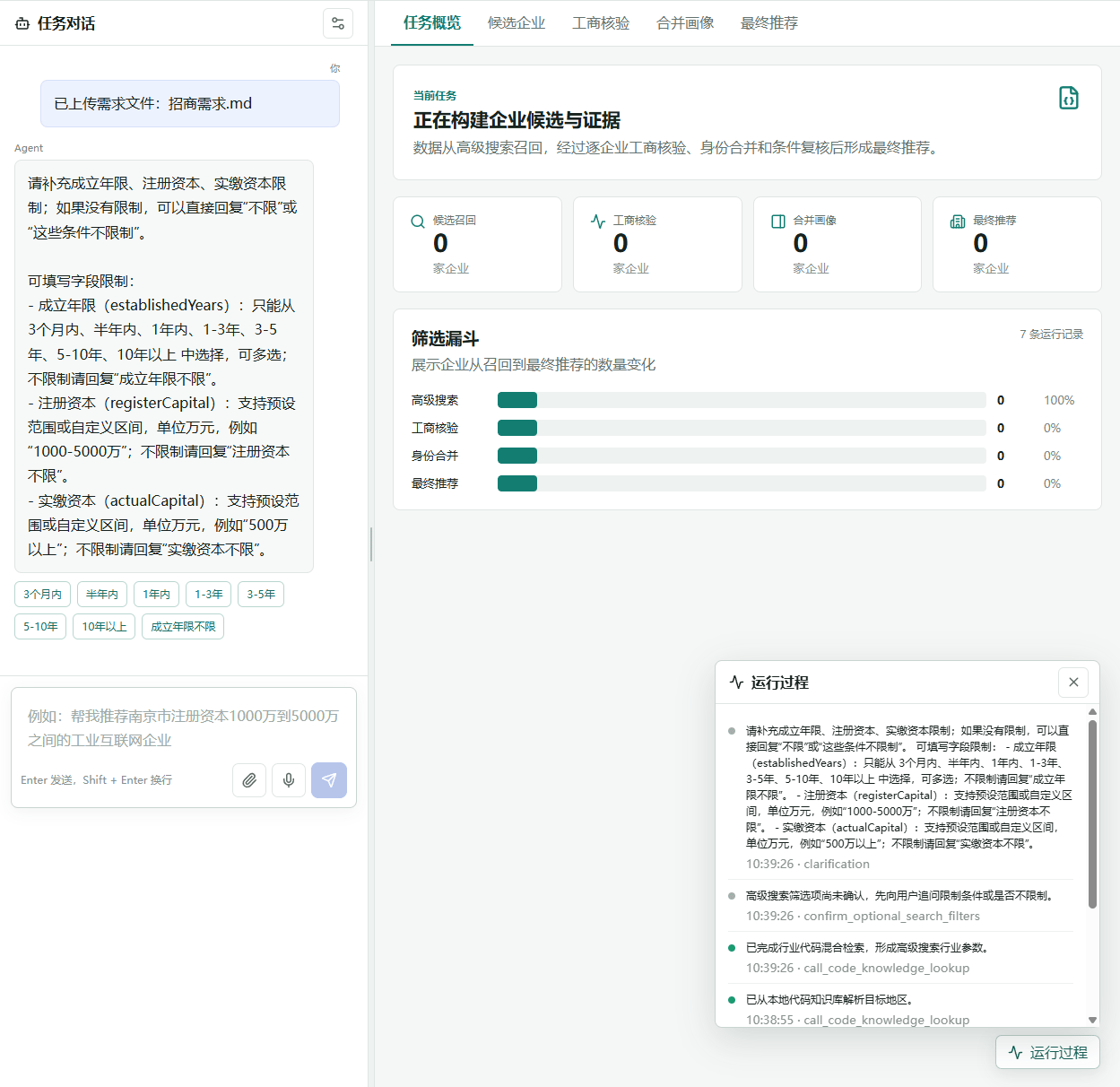This screenshot has width=1120, height=1087.
Task: Select the 半年内 option chip
Action: (102, 595)
